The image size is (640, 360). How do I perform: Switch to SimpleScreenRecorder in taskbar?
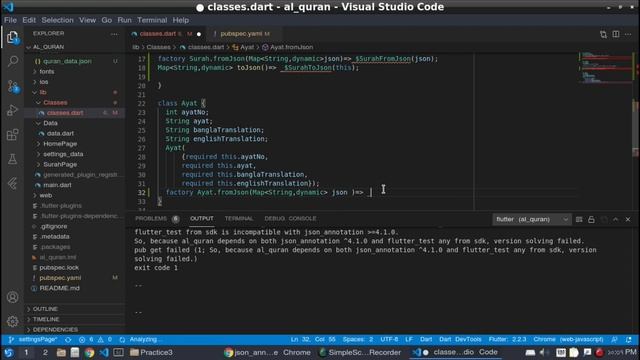[360, 352]
